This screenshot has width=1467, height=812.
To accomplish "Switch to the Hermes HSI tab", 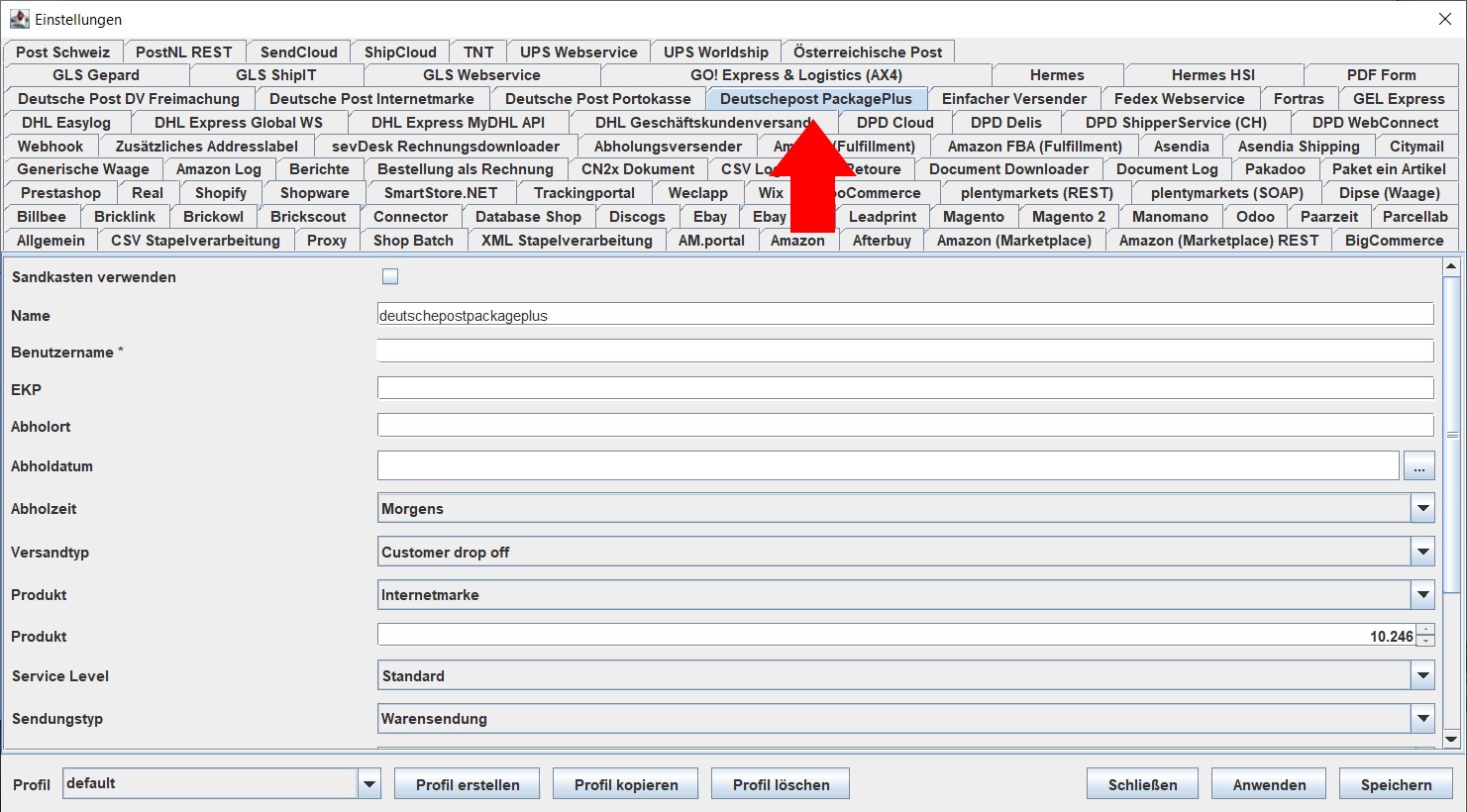I will (1212, 75).
